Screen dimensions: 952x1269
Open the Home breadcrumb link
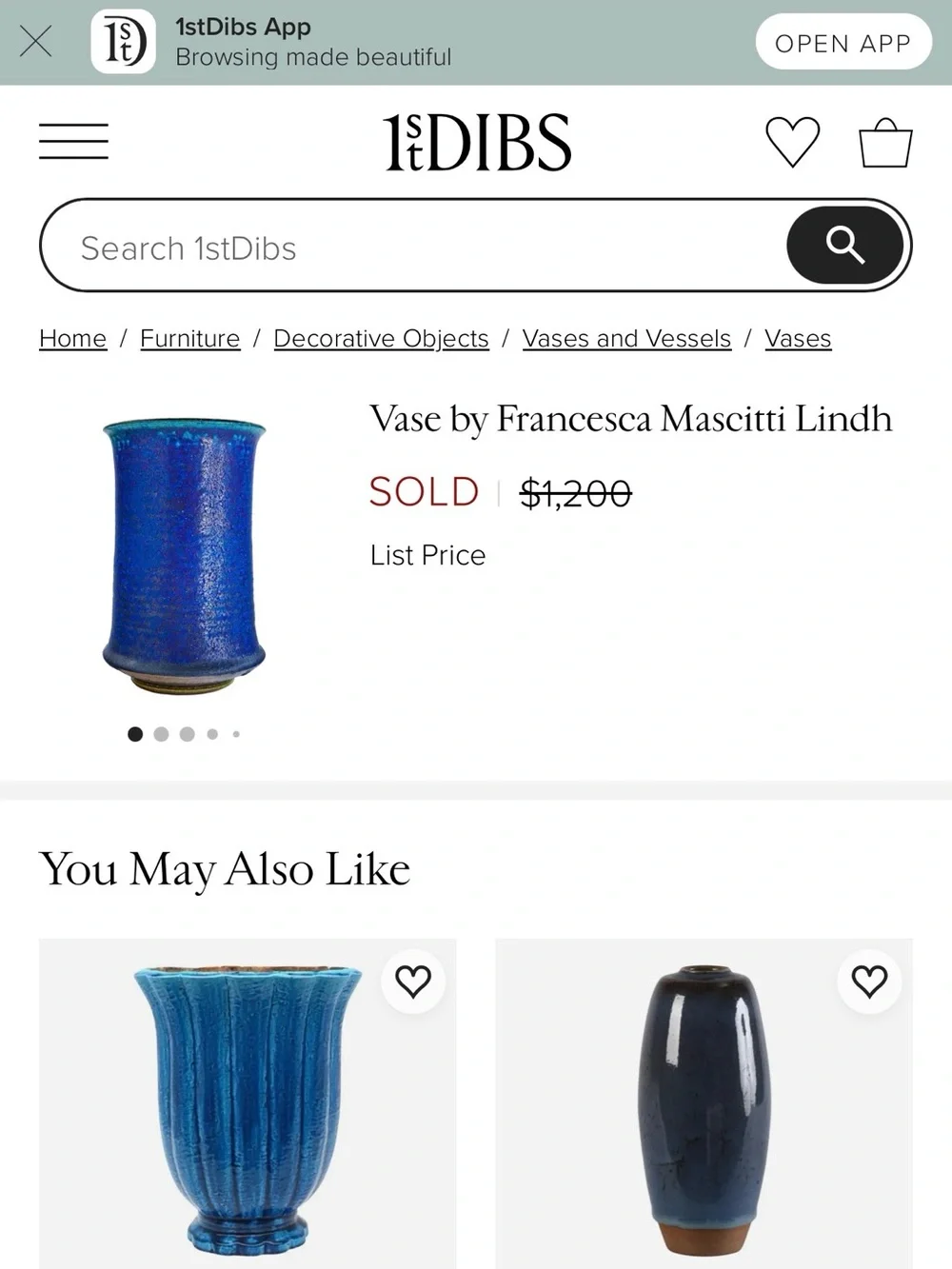point(72,339)
